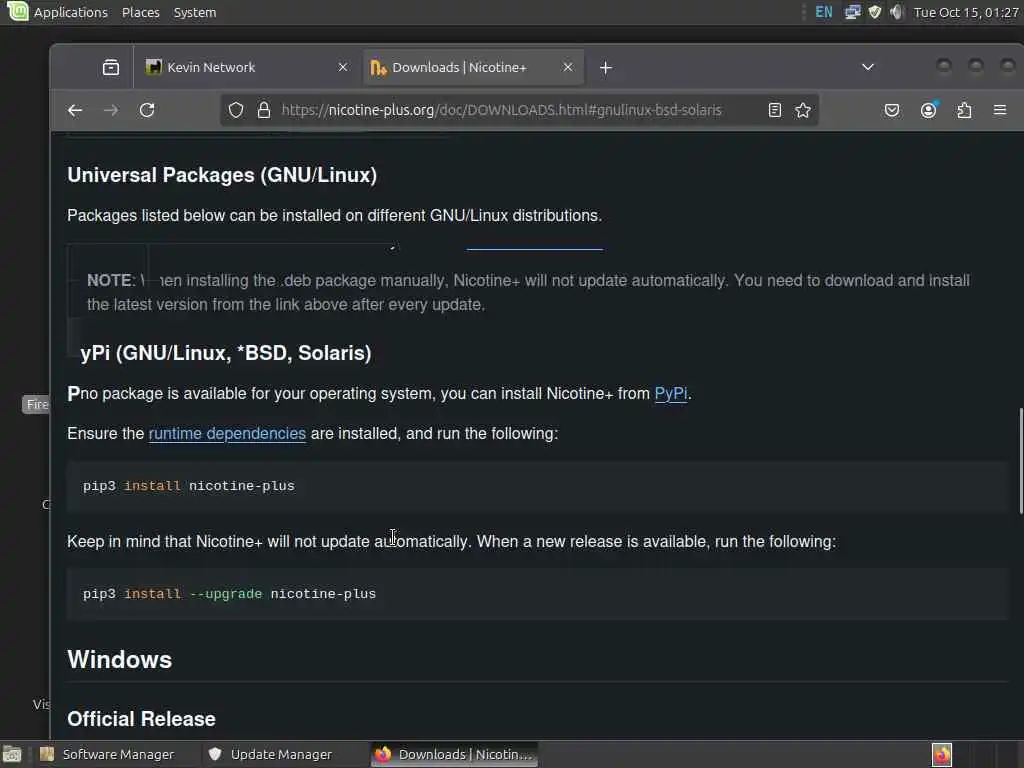Click the yPi (GNU/Linux, *BSD, Solaris) heading
The width and height of the screenshot is (1024, 768).
point(225,353)
